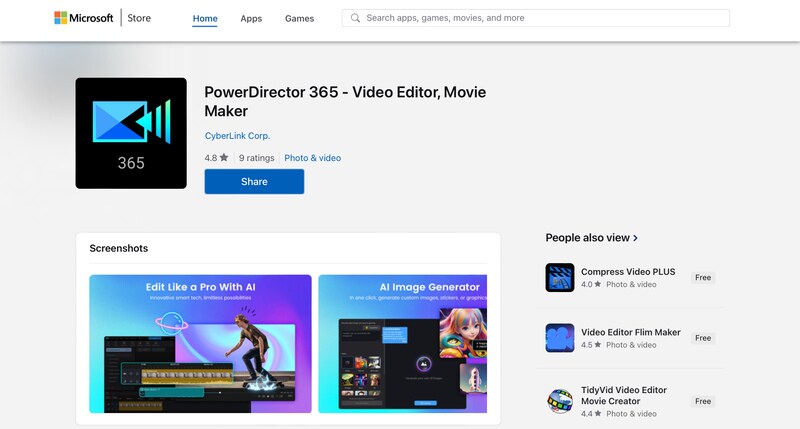Open the Games tab

tap(299, 18)
